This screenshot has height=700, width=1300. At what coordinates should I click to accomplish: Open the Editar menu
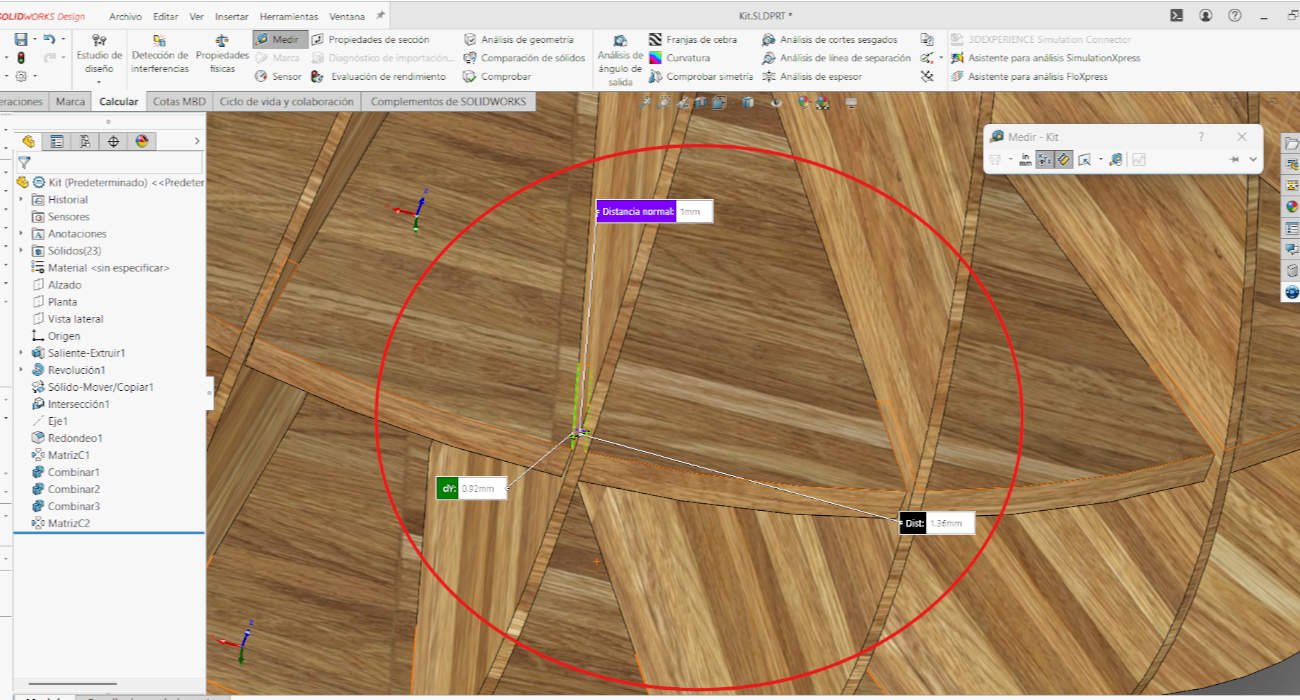tap(166, 17)
